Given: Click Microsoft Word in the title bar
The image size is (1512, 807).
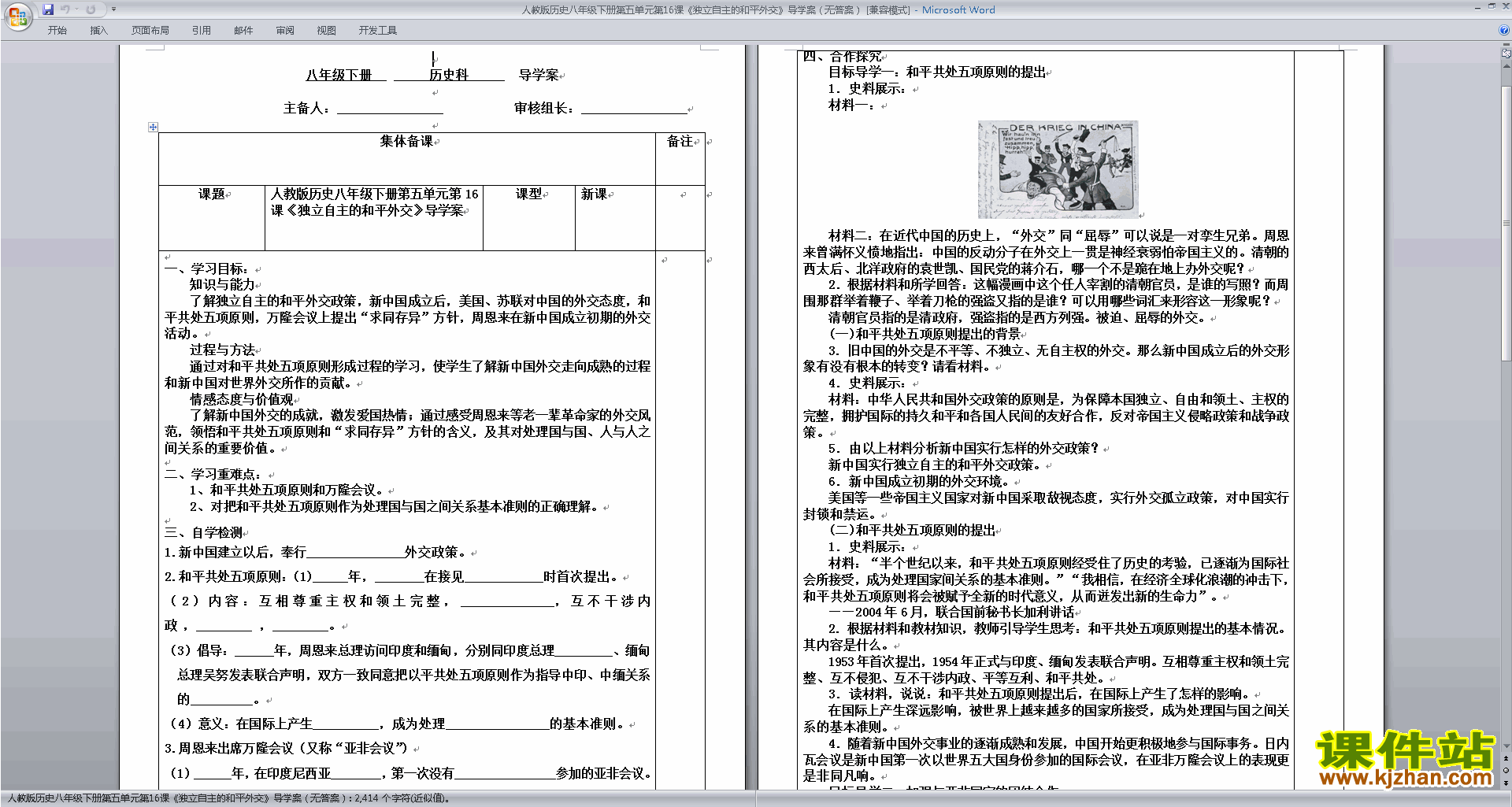Looking at the screenshot, I should coord(958,9).
